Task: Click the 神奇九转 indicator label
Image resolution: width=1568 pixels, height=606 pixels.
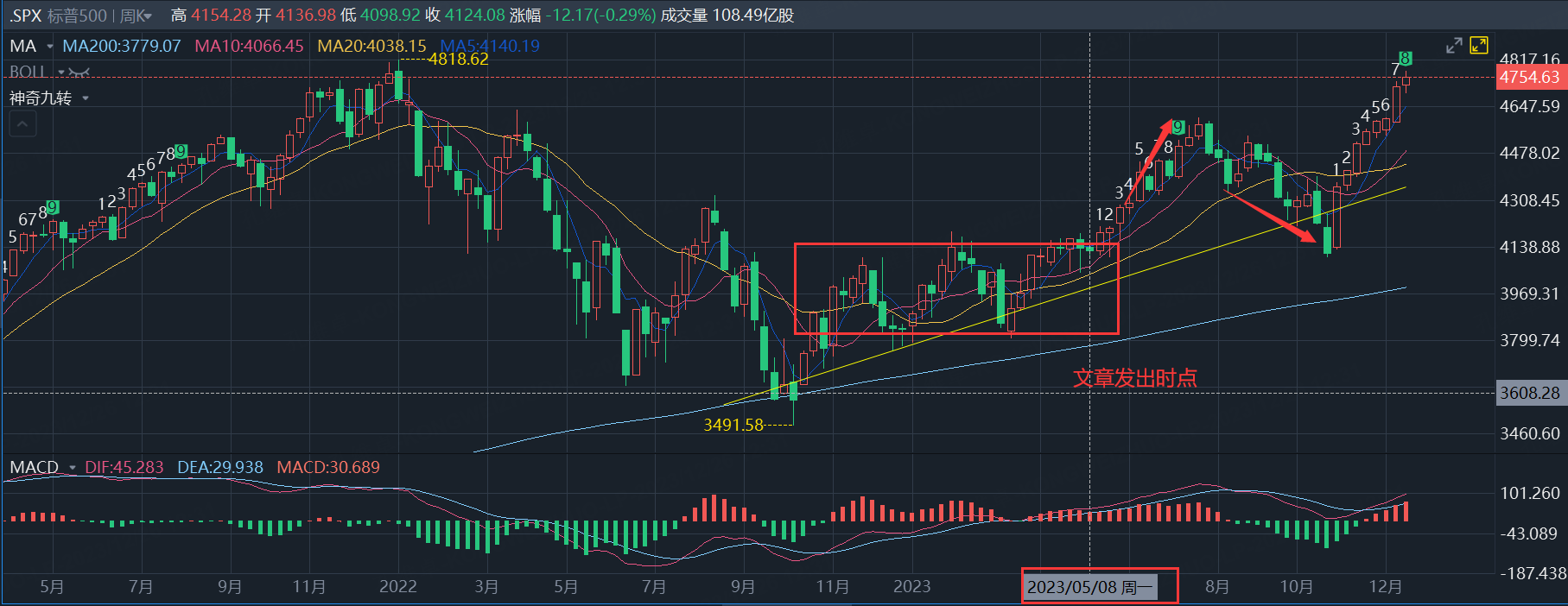Action: pyautogui.click(x=41, y=98)
